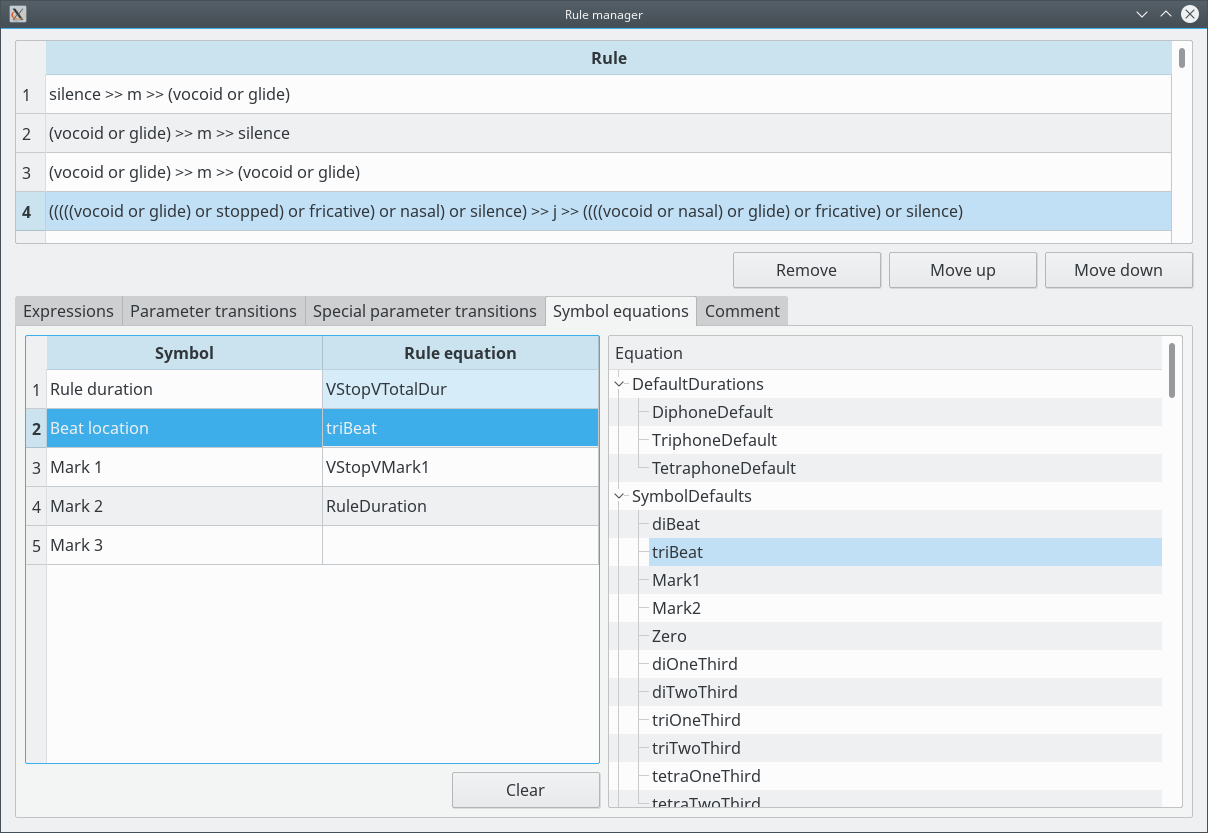Click row header 1 in rule table

[x=31, y=95]
